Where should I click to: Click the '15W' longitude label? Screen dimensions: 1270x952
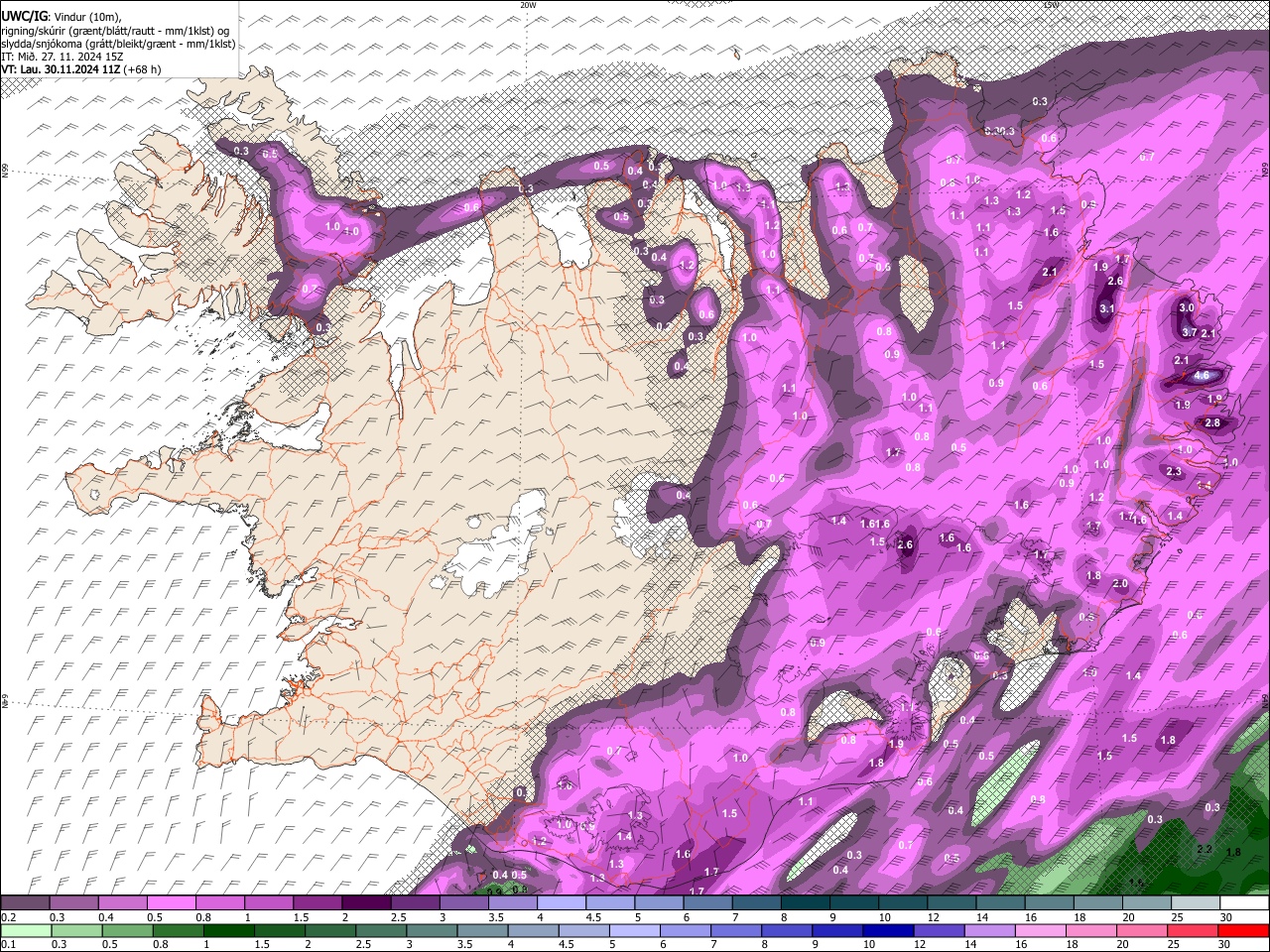pos(1051,5)
